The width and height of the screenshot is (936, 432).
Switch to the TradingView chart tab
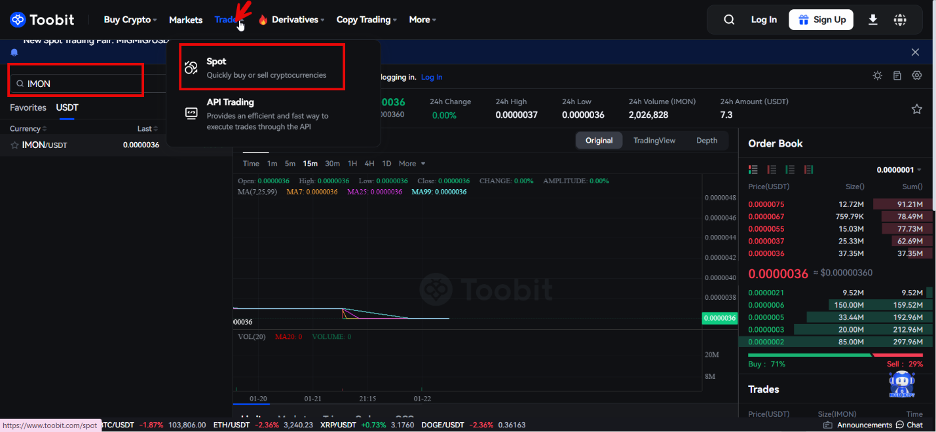[654, 141]
